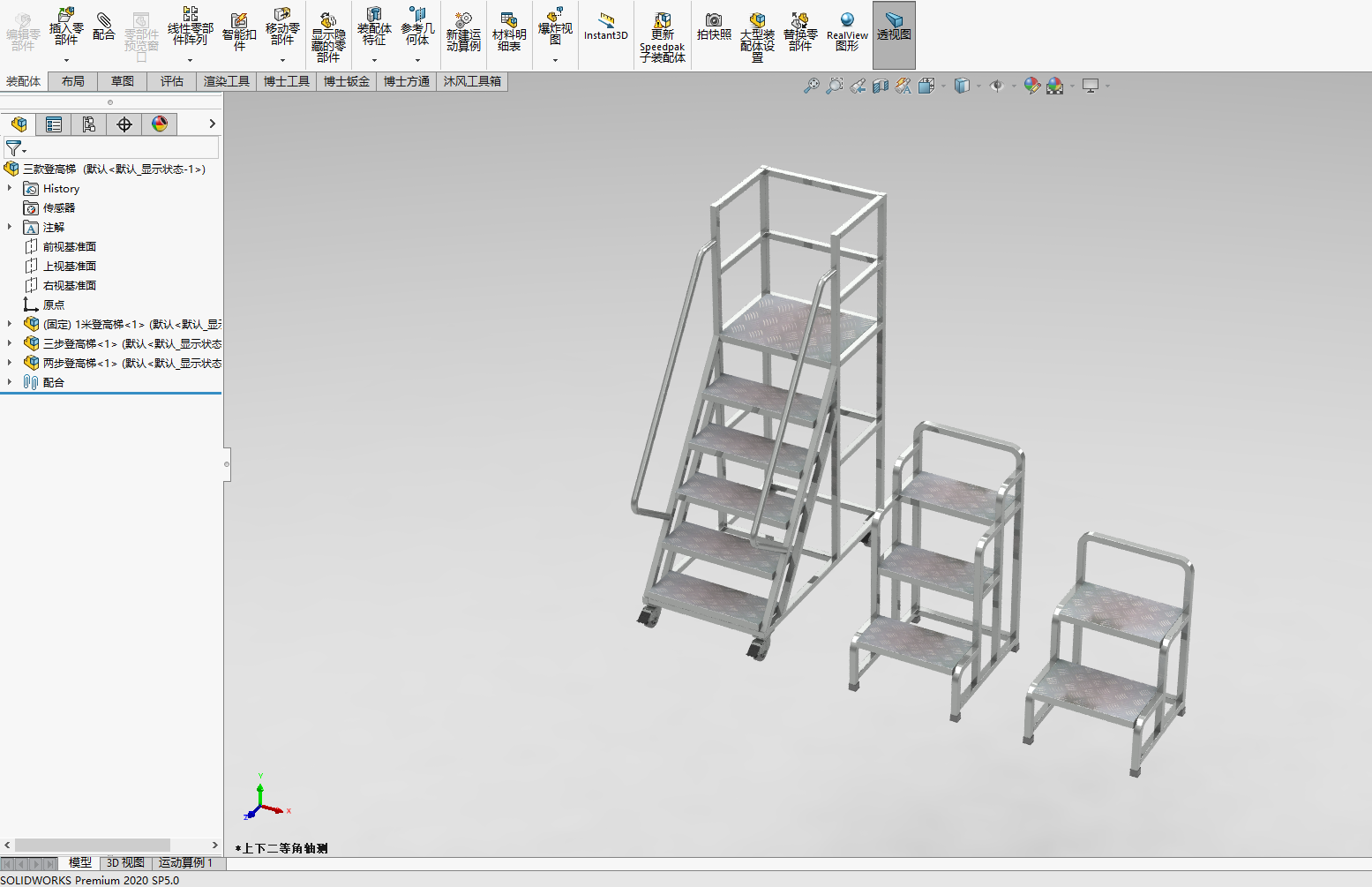Collapse the left panel using side handle
Screen dimensions: 1372x887
coord(227,463)
